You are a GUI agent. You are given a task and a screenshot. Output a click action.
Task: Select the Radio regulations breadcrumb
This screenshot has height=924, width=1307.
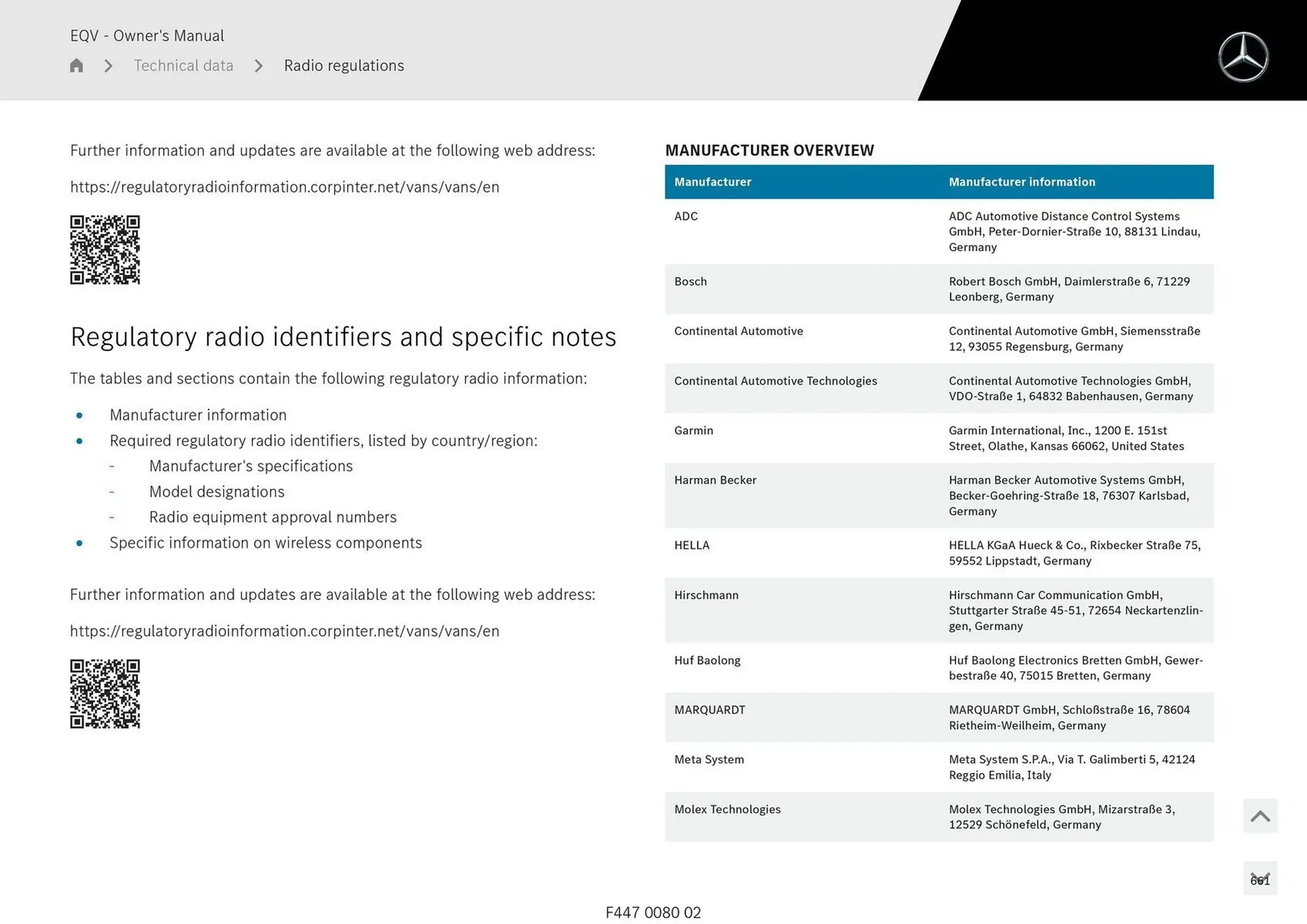tap(344, 66)
